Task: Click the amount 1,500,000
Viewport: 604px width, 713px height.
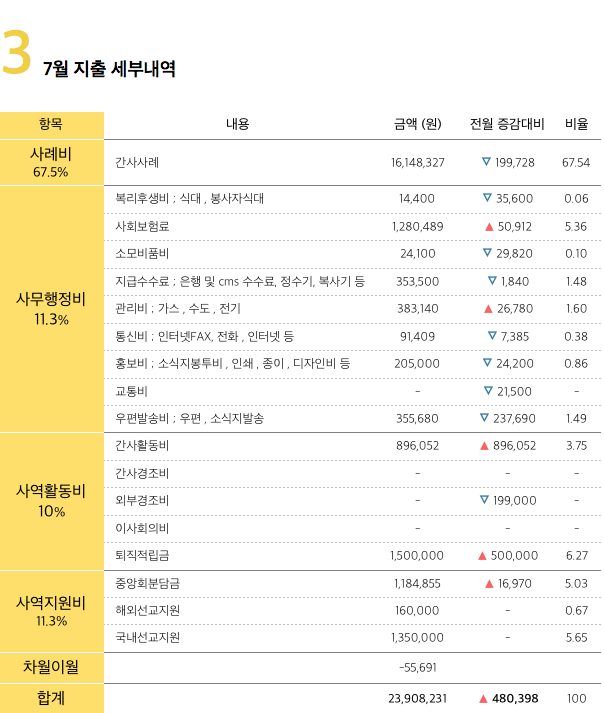Action: pyautogui.click(x=417, y=556)
